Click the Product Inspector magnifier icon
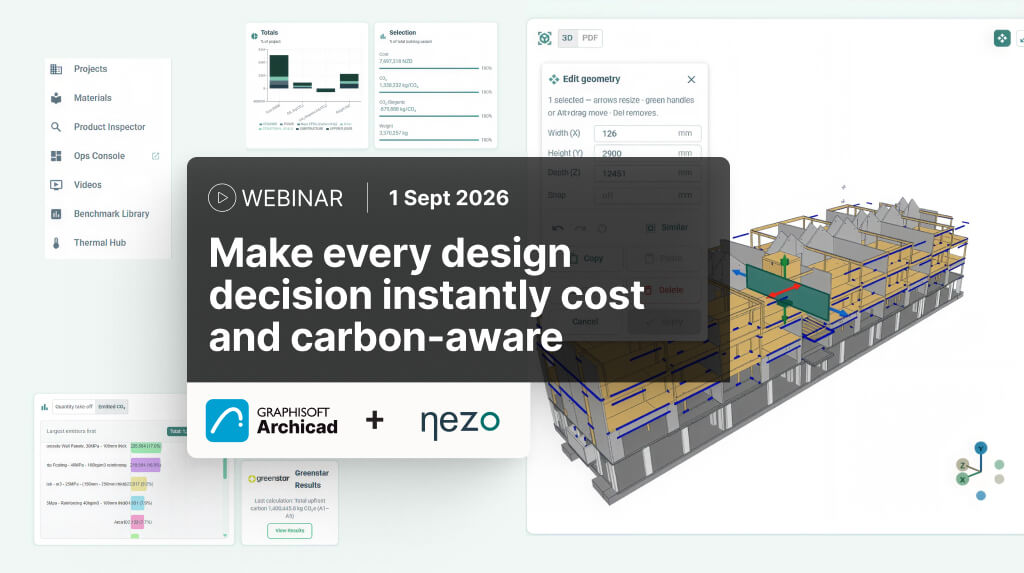Viewport: 1024px width, 573px height. pos(56,127)
